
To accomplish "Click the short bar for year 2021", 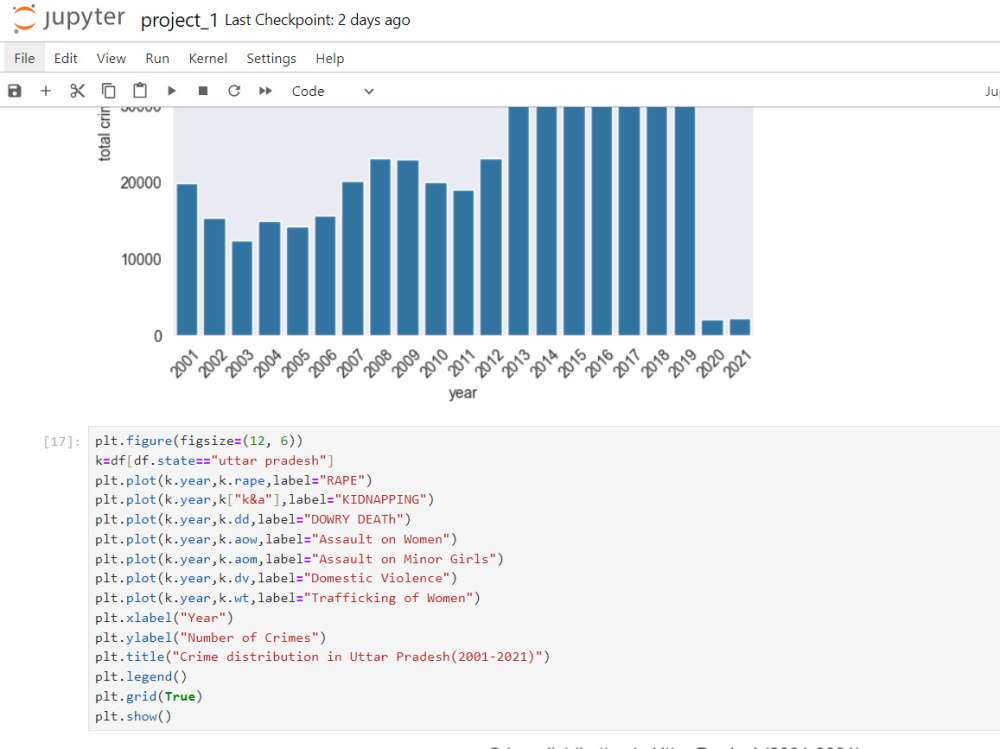I will pos(740,327).
